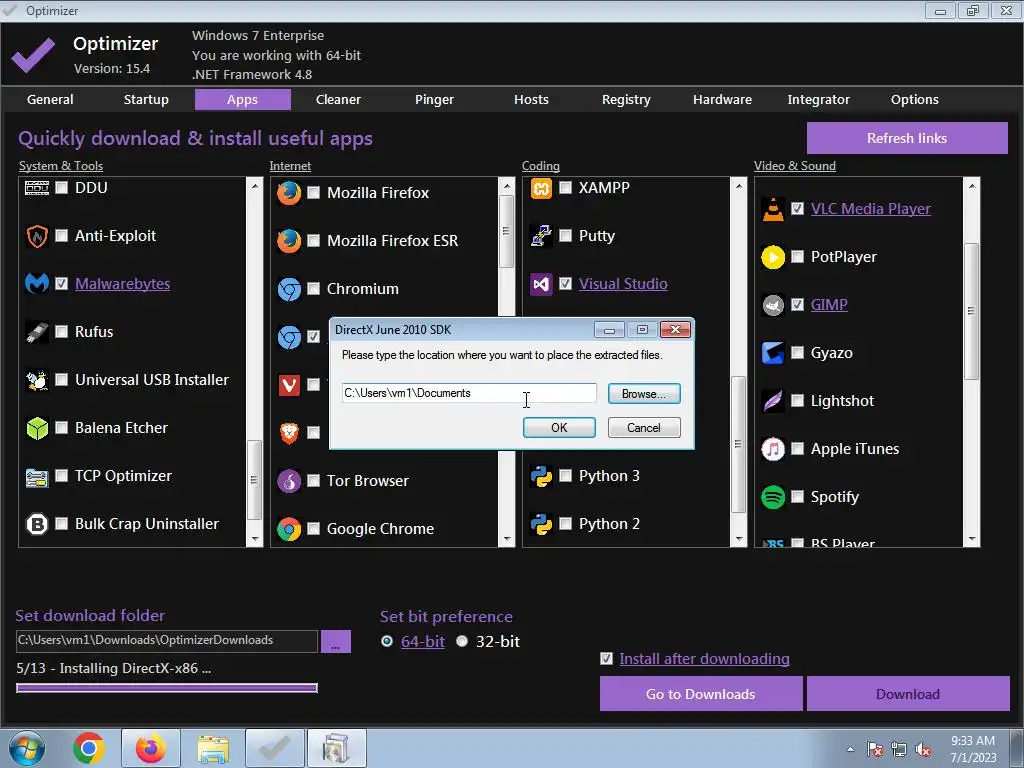Click the Google Chrome icon in the Internet list
Image resolution: width=1024 pixels, height=768 pixels.
point(289,528)
